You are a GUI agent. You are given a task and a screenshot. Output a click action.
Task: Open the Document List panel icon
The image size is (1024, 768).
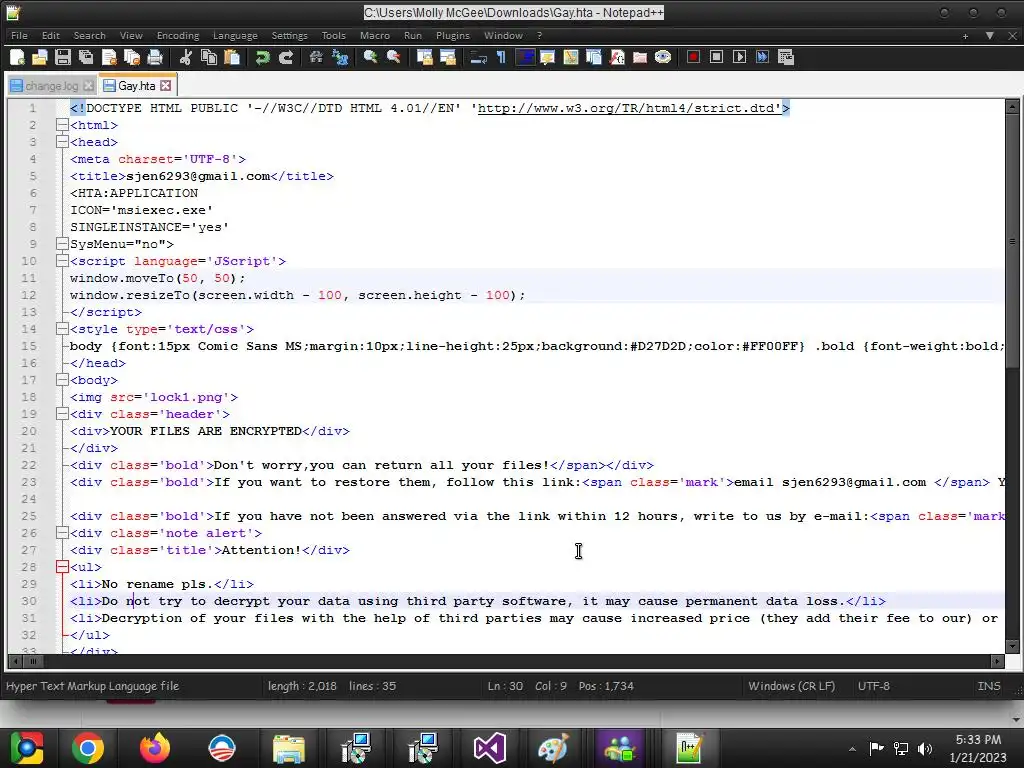(x=594, y=57)
